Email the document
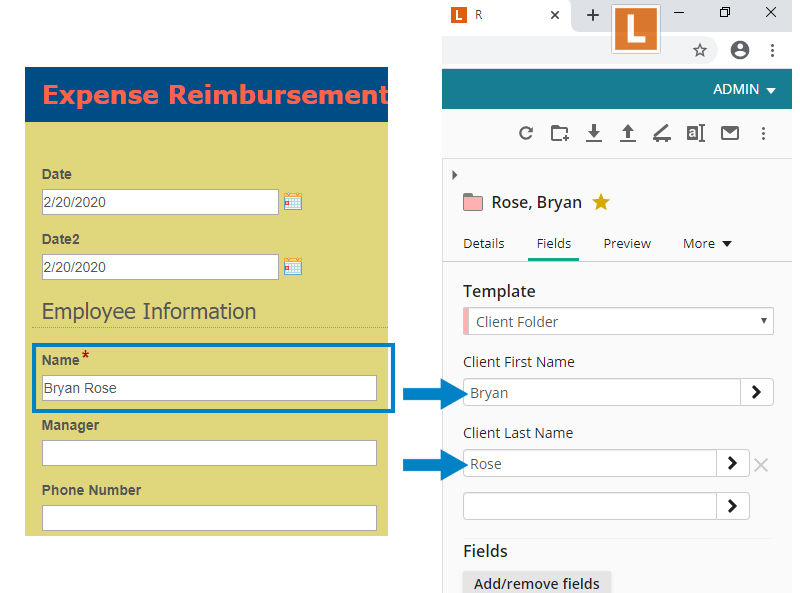This screenshot has height=593, width=800. [728, 133]
